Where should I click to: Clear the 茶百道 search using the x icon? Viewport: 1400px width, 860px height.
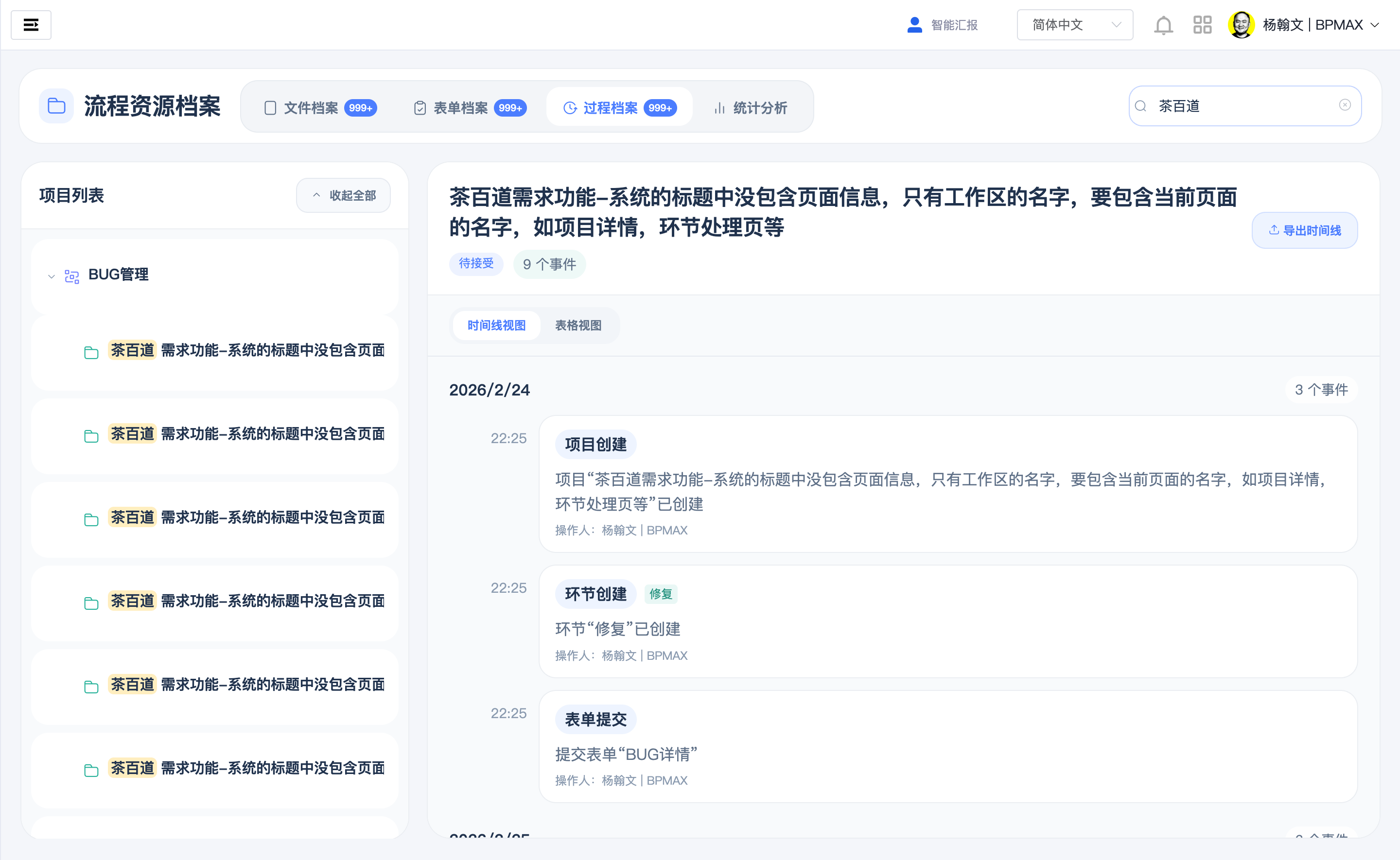[x=1345, y=104]
